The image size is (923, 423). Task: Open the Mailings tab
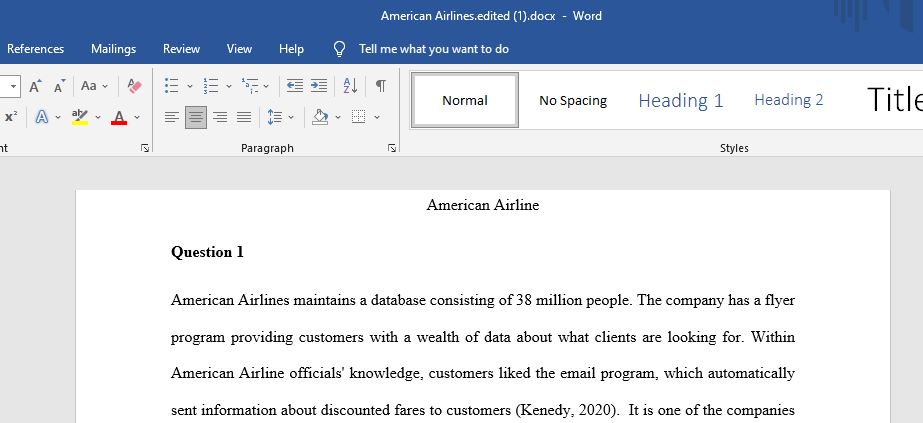pyautogui.click(x=114, y=49)
